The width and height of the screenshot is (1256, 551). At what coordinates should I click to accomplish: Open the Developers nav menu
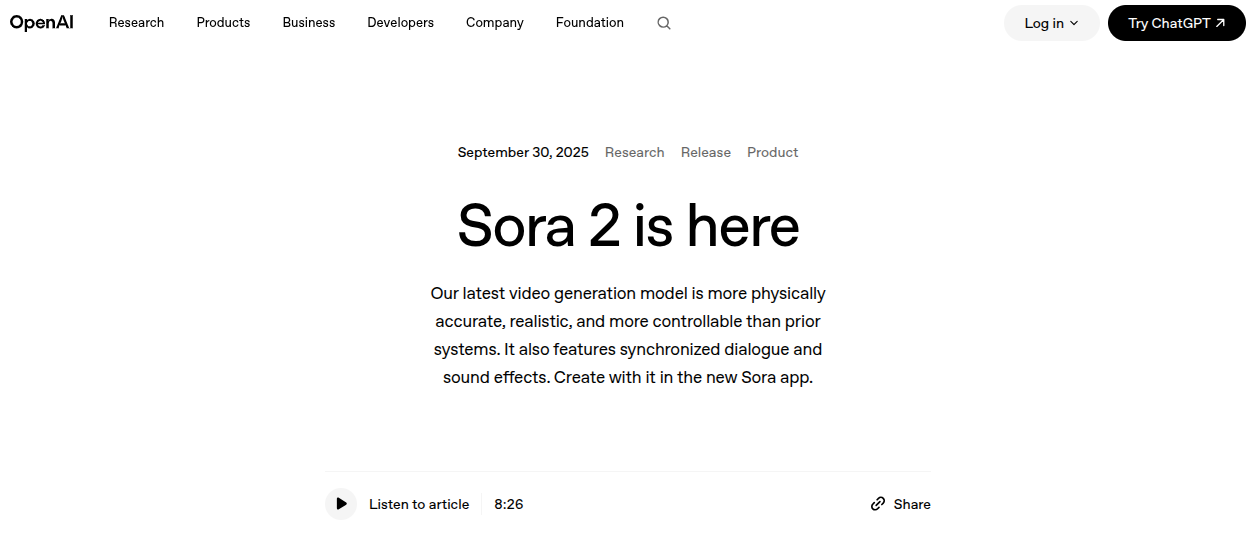(x=401, y=23)
